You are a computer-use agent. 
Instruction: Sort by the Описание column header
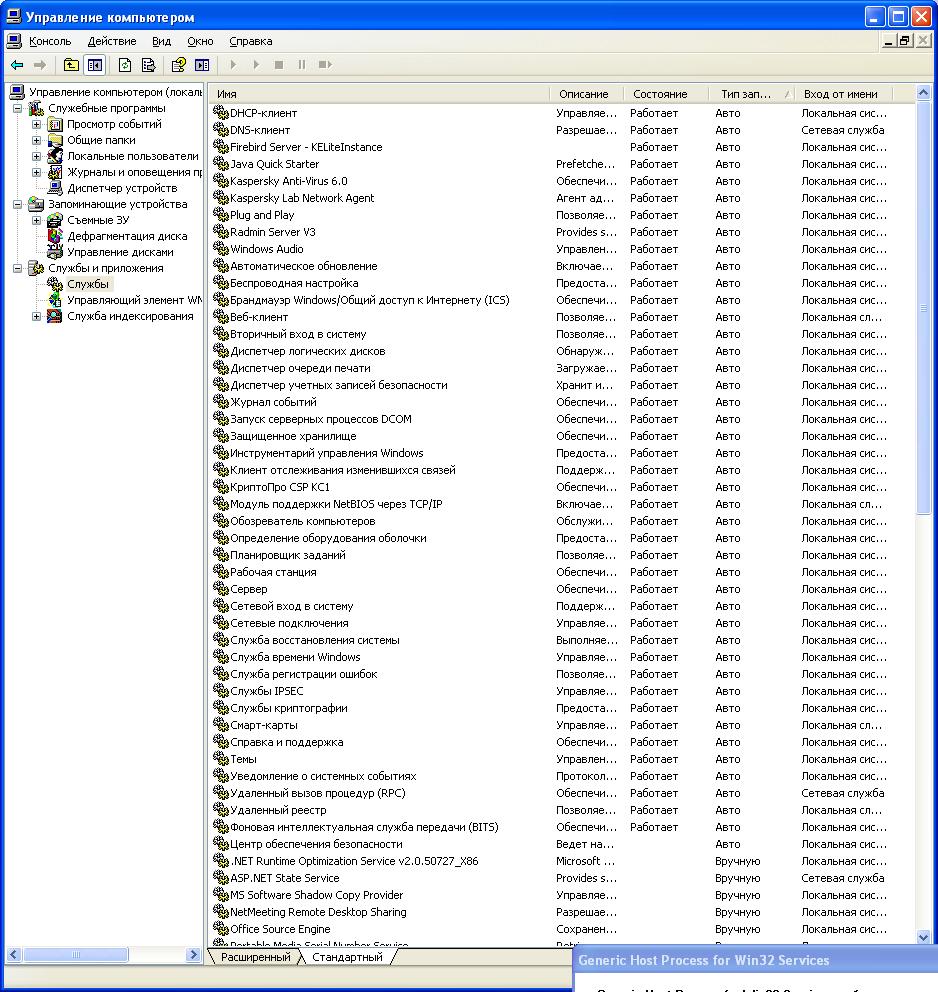click(586, 94)
